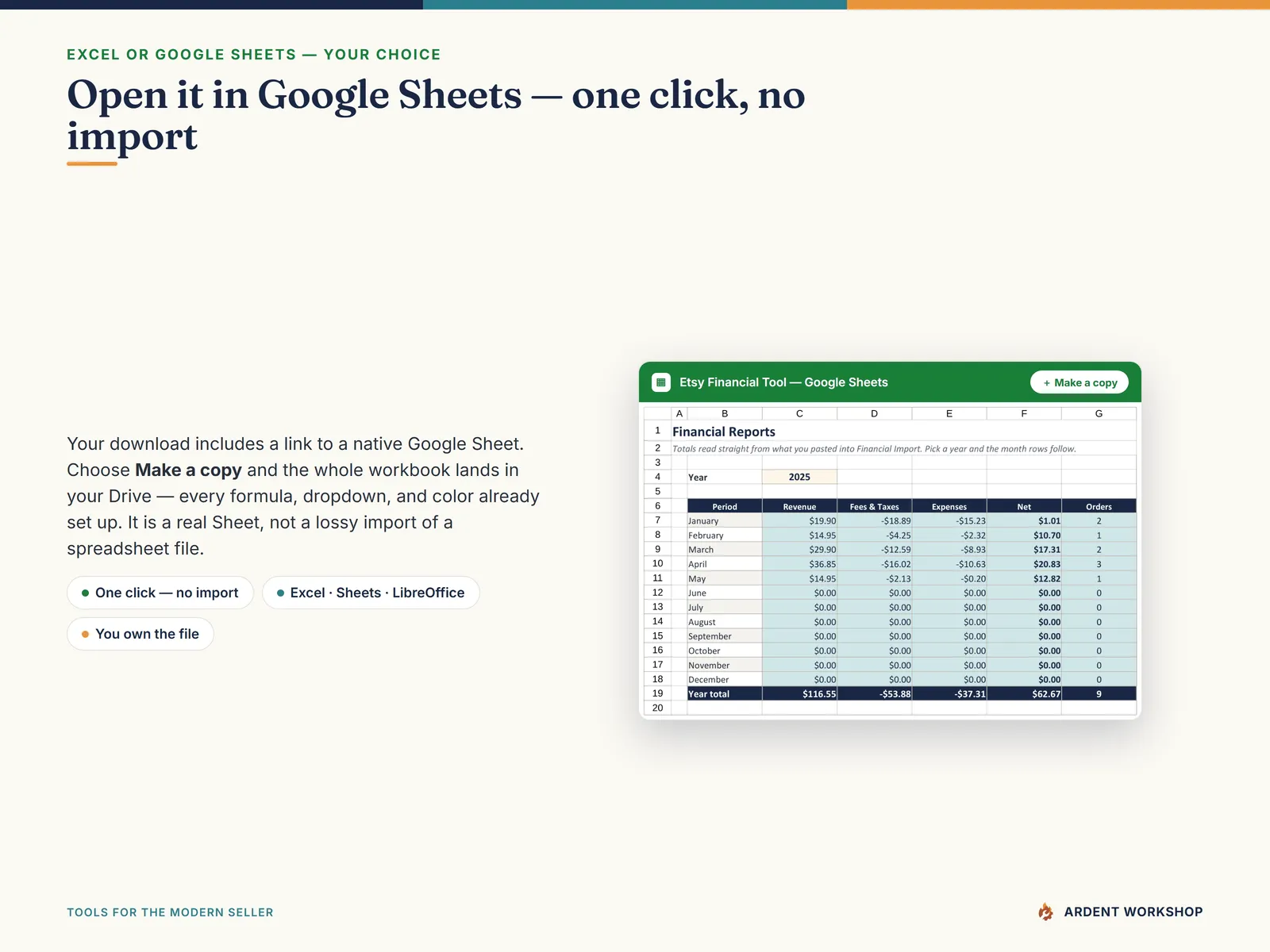
Task: Select column C header
Action: click(799, 413)
